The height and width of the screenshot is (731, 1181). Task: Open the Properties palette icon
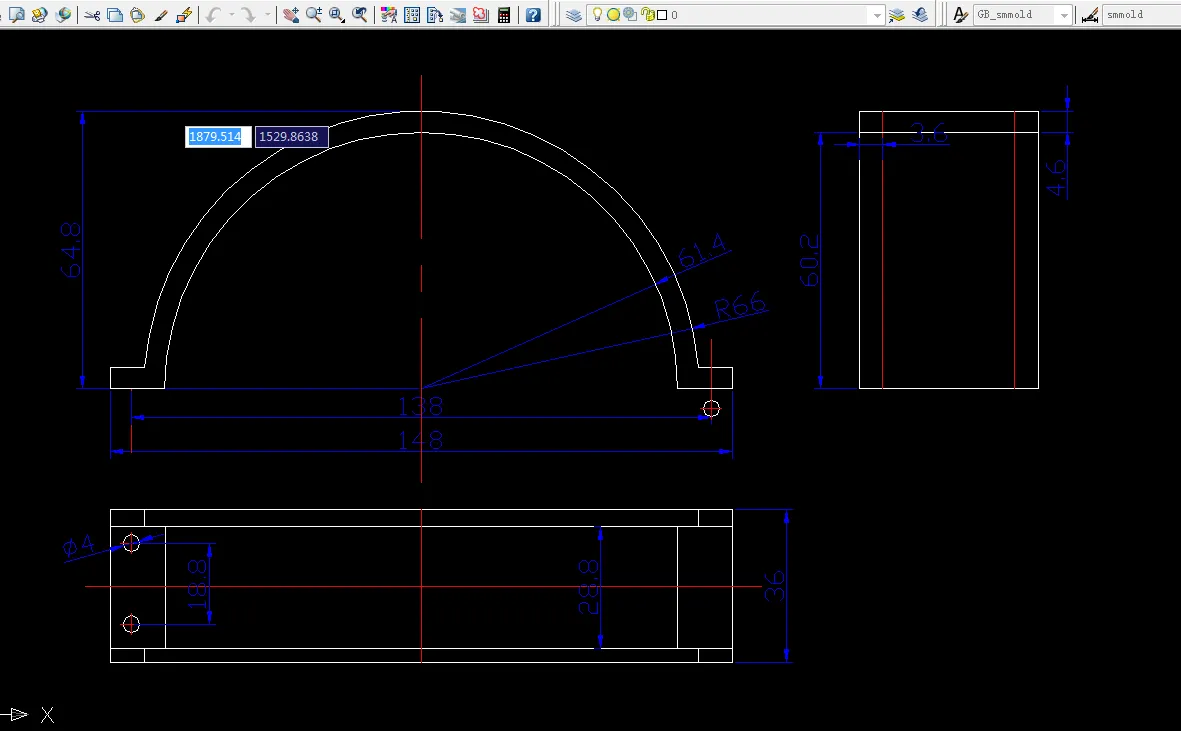click(x=389, y=14)
